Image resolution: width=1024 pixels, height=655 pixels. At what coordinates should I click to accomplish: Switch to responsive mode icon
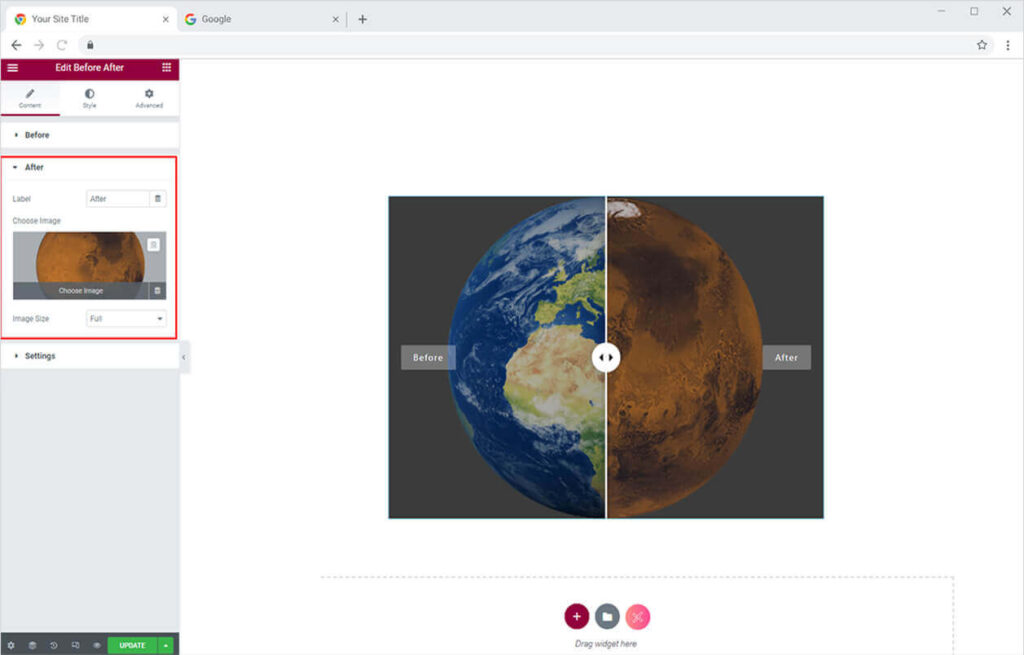pyautogui.click(x=75, y=645)
